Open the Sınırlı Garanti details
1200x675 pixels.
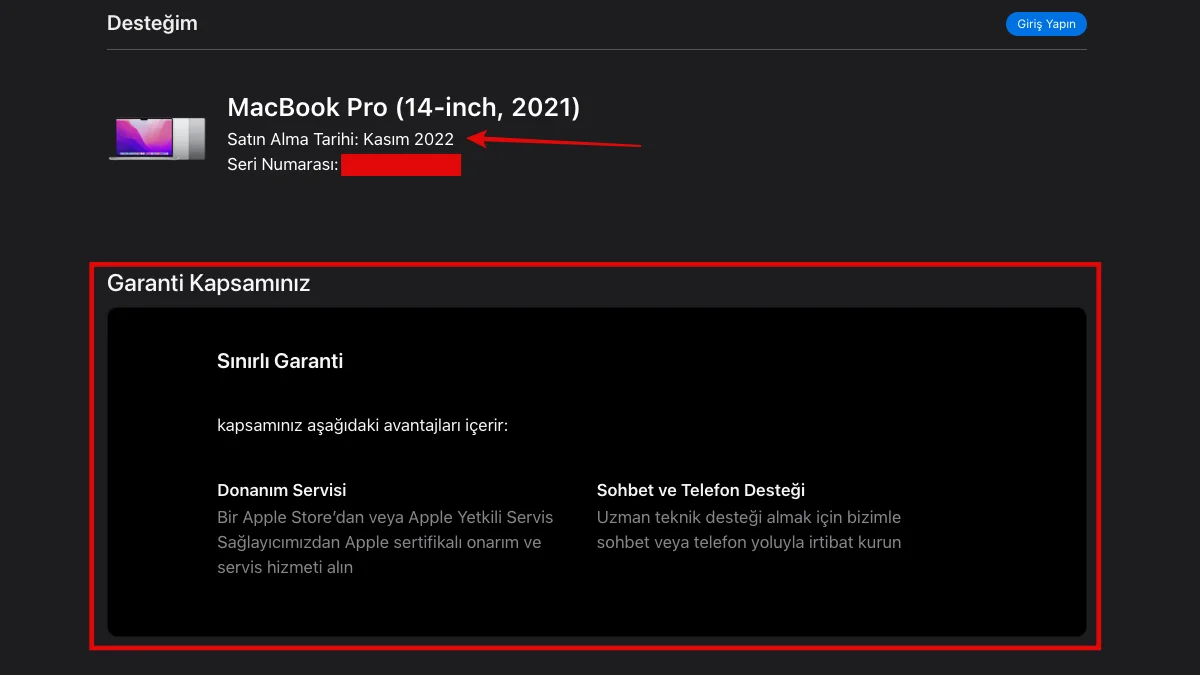[280, 360]
